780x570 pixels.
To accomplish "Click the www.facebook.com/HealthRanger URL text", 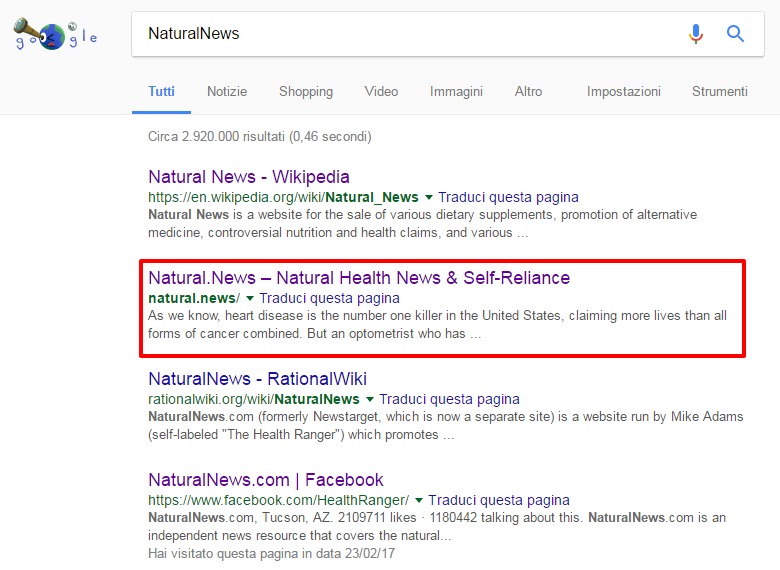I will click(x=278, y=500).
